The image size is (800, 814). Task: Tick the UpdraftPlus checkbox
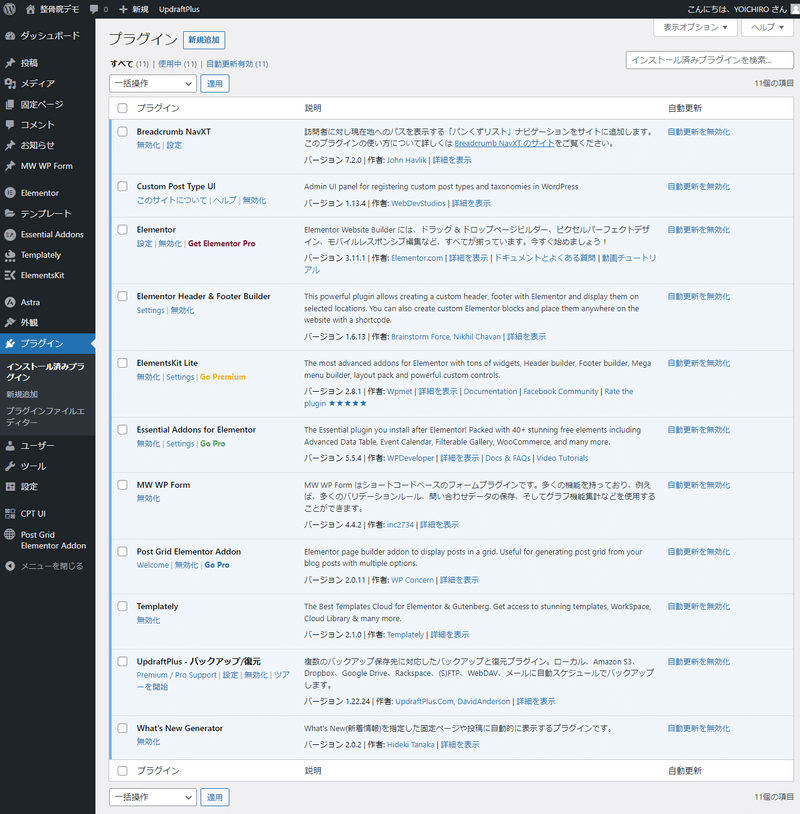pos(123,661)
